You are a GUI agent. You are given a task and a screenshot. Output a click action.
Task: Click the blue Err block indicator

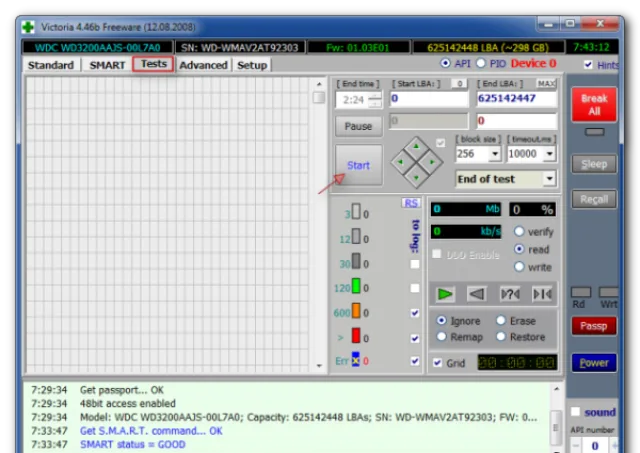[x=356, y=360]
